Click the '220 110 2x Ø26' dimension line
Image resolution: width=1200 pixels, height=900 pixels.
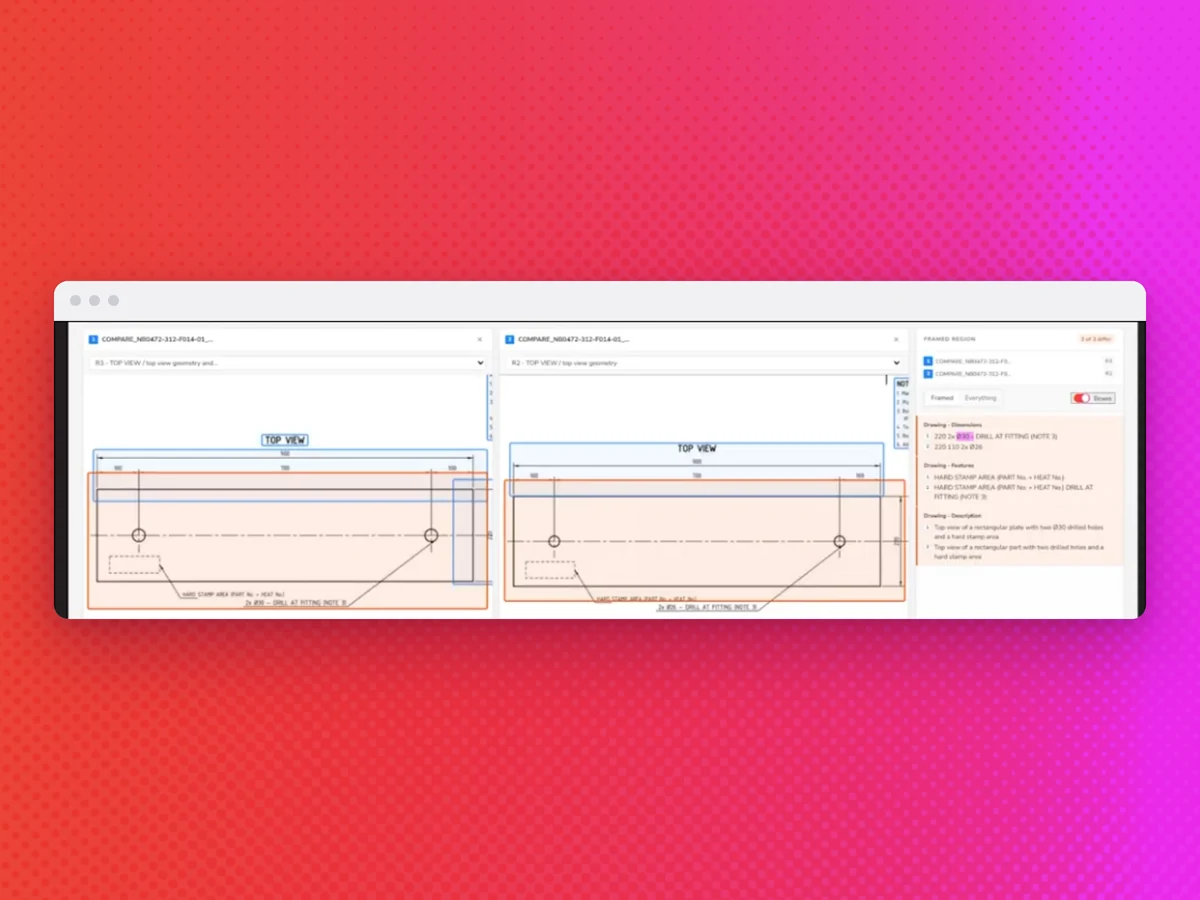[958, 447]
